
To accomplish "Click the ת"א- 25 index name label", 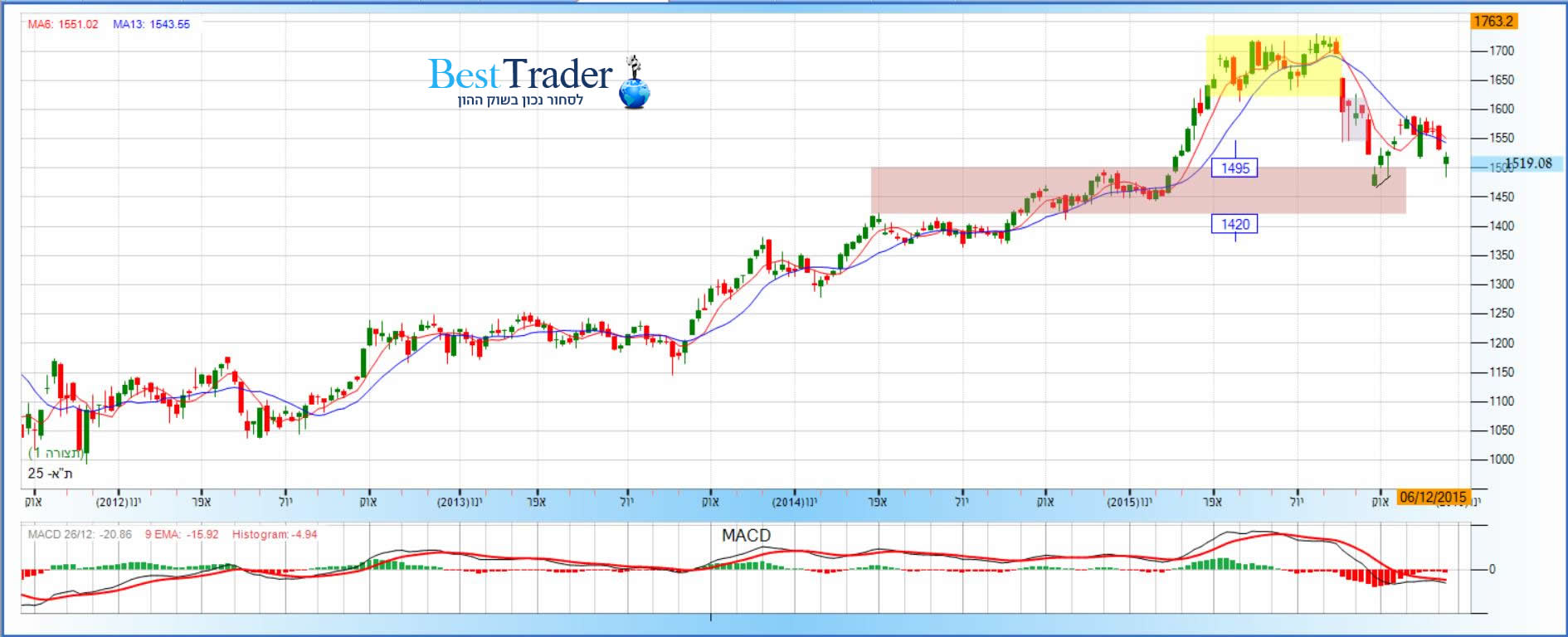I will coord(50,473).
